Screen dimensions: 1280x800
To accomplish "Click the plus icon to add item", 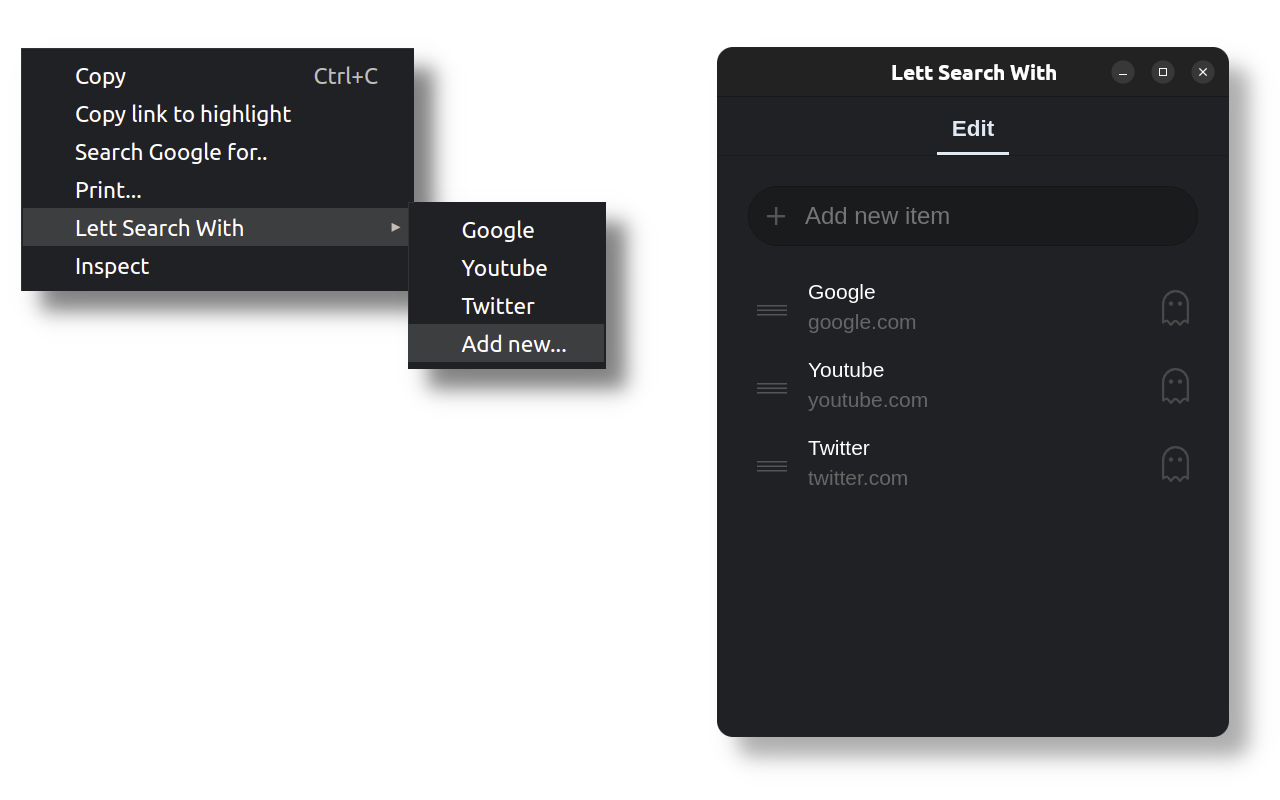I will click(x=776, y=216).
